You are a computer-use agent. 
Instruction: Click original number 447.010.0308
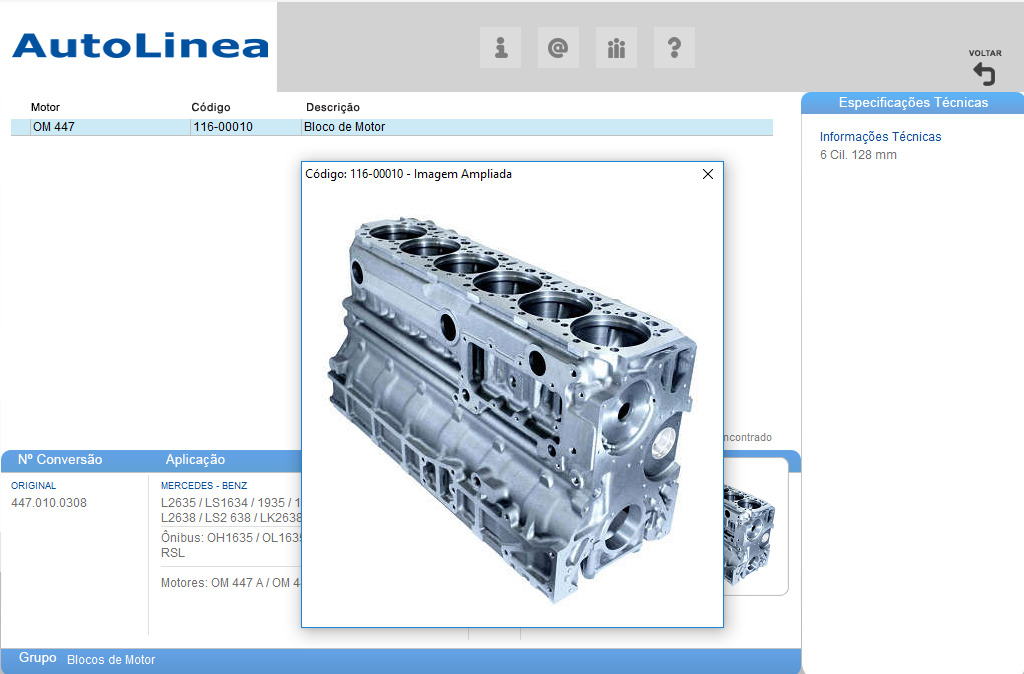49,503
